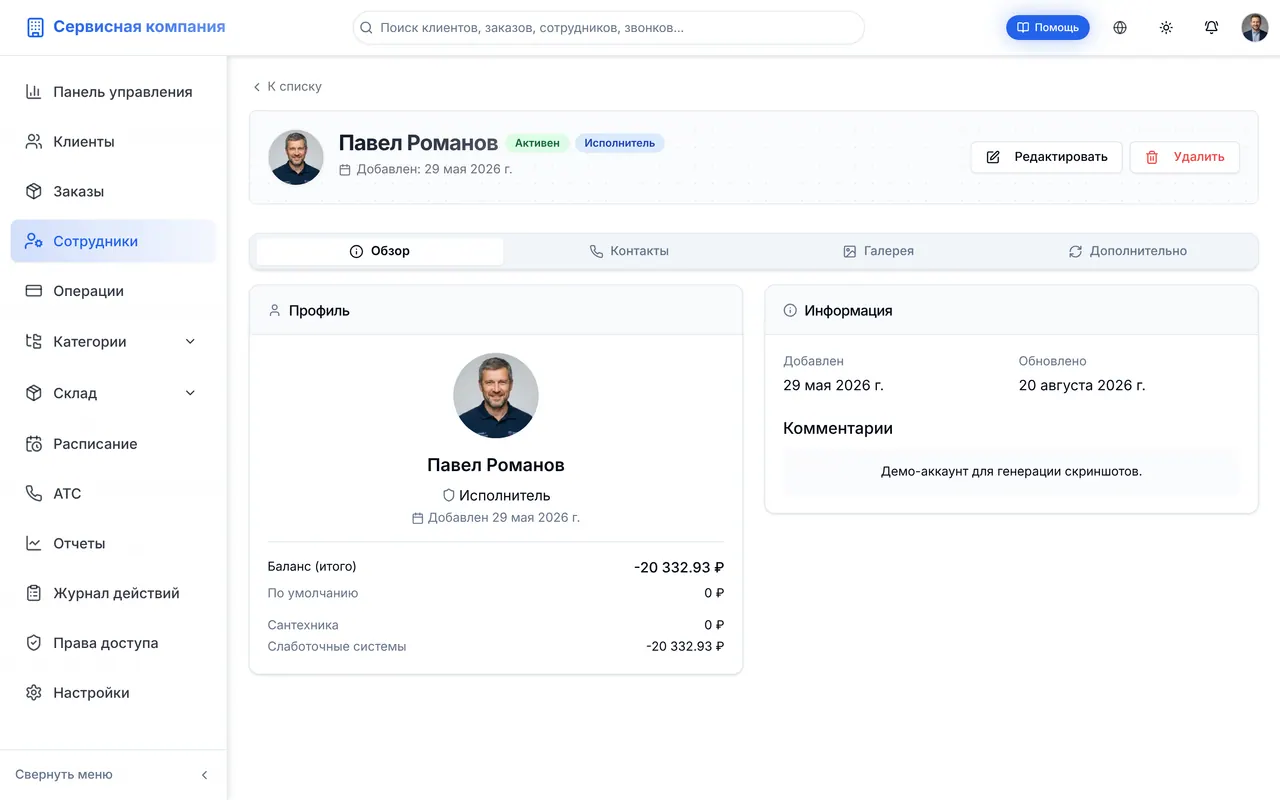Click the Панель управления chart icon
1280x800 pixels.
click(x=34, y=92)
